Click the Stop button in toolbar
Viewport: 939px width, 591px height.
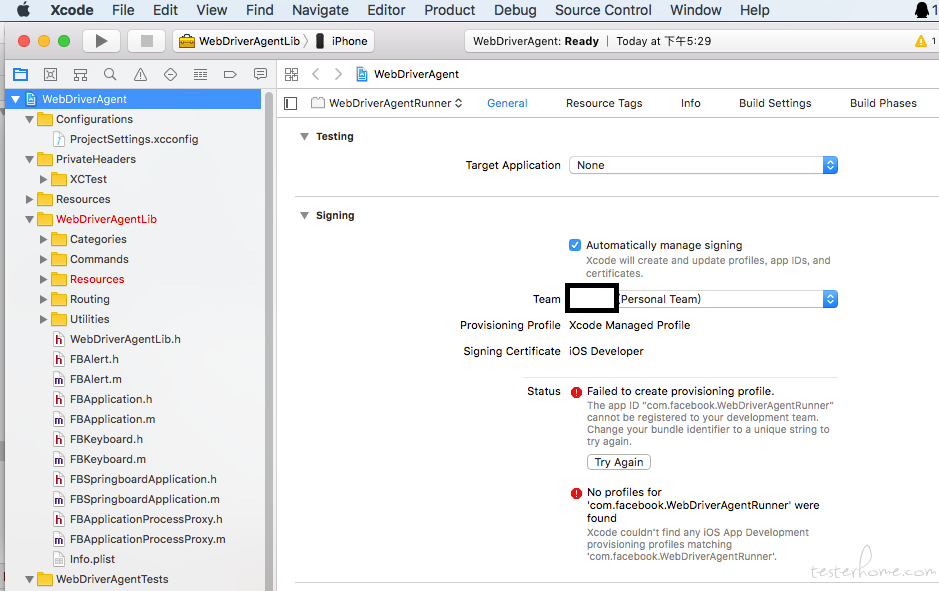[x=146, y=41]
